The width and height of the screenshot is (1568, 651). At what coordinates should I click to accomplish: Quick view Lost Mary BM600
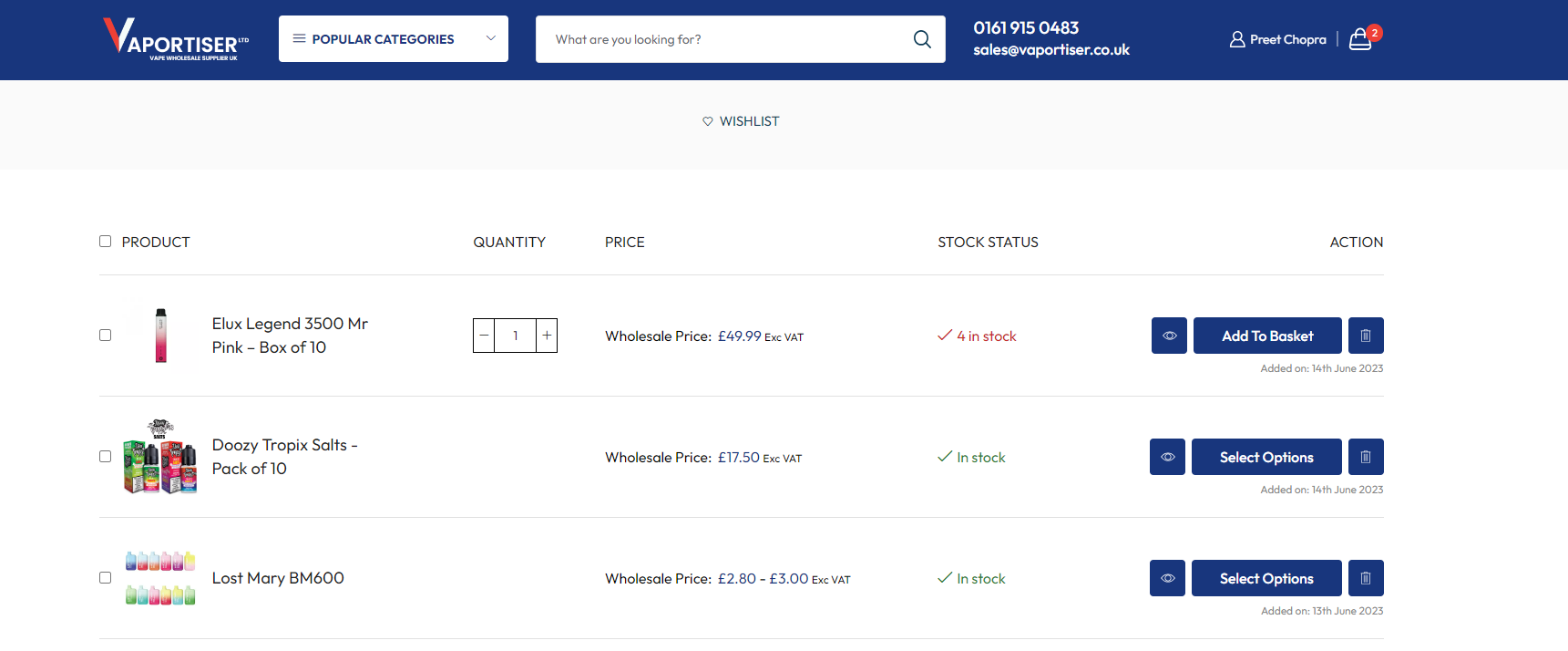click(x=1167, y=578)
